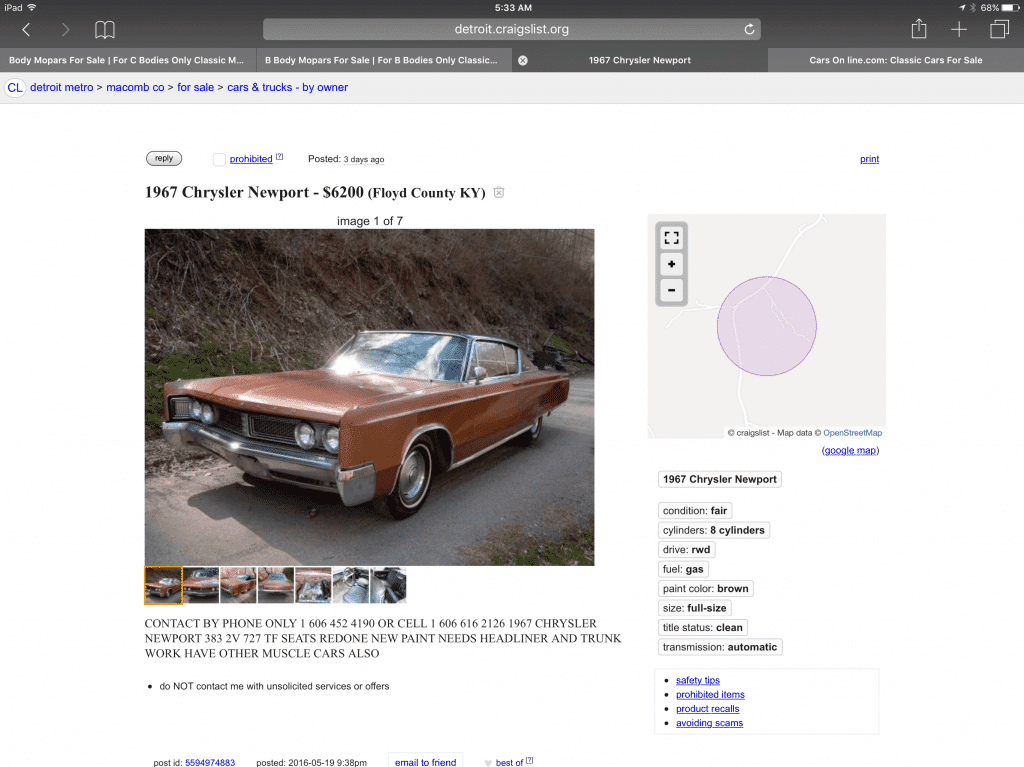Zoom in on the map
Viewport: 1024px width, 767px height.
click(x=671, y=264)
